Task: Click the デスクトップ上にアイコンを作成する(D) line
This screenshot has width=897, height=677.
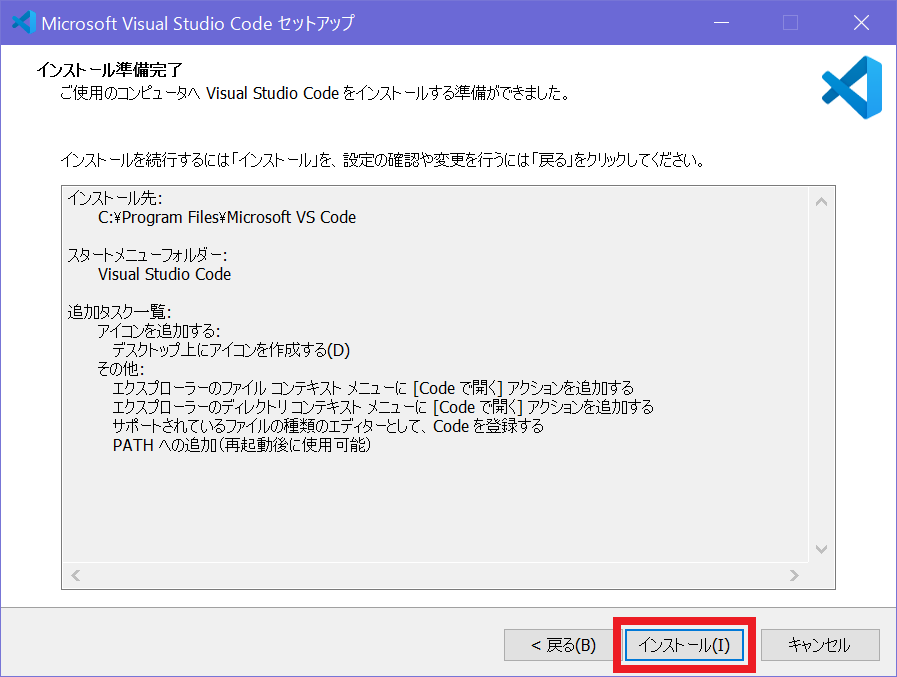Action: tap(231, 350)
